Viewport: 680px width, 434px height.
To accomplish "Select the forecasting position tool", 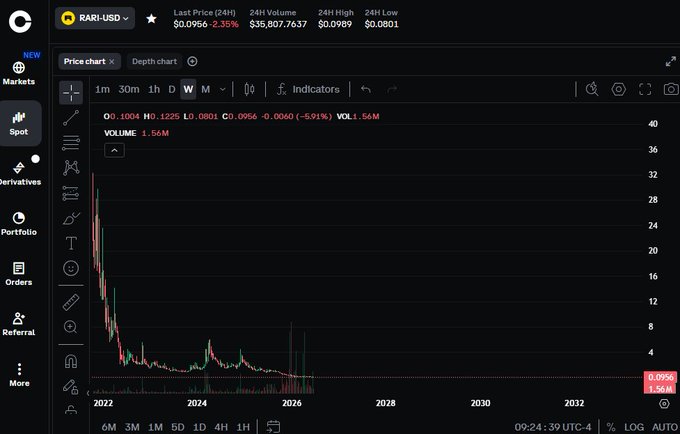I will (x=71, y=193).
